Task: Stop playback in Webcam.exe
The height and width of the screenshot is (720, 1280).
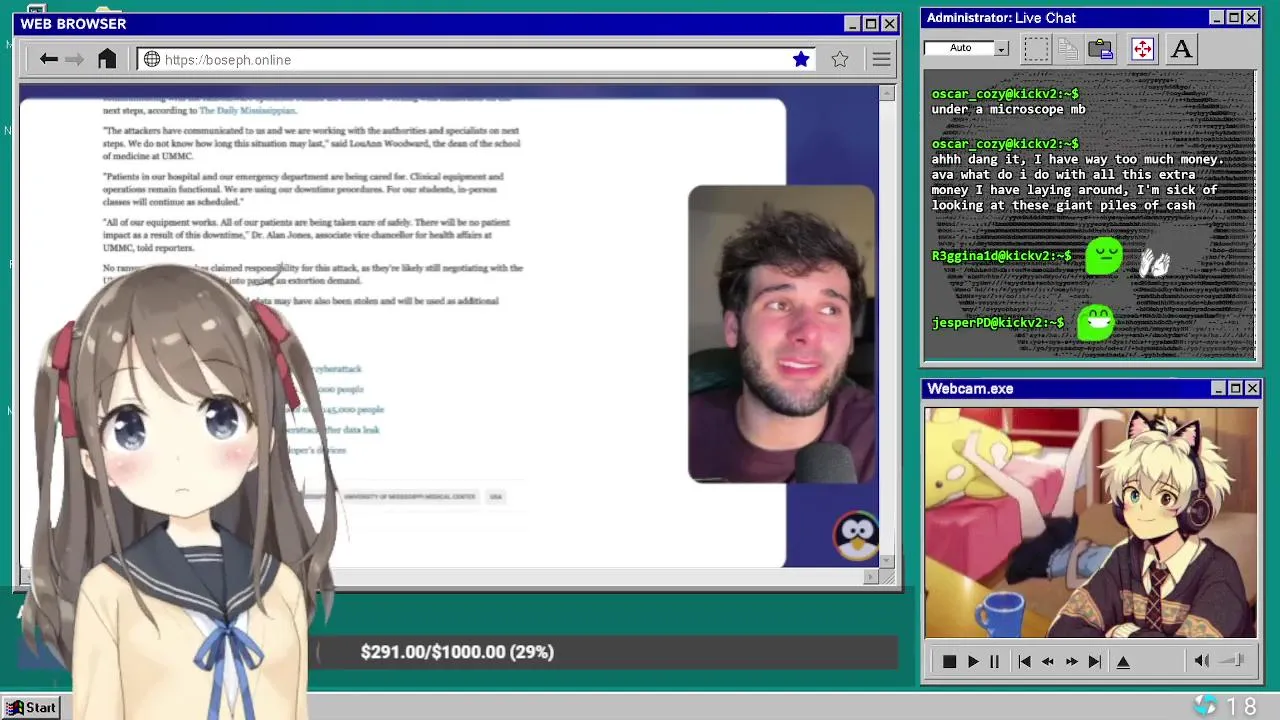Action: pyautogui.click(x=949, y=662)
